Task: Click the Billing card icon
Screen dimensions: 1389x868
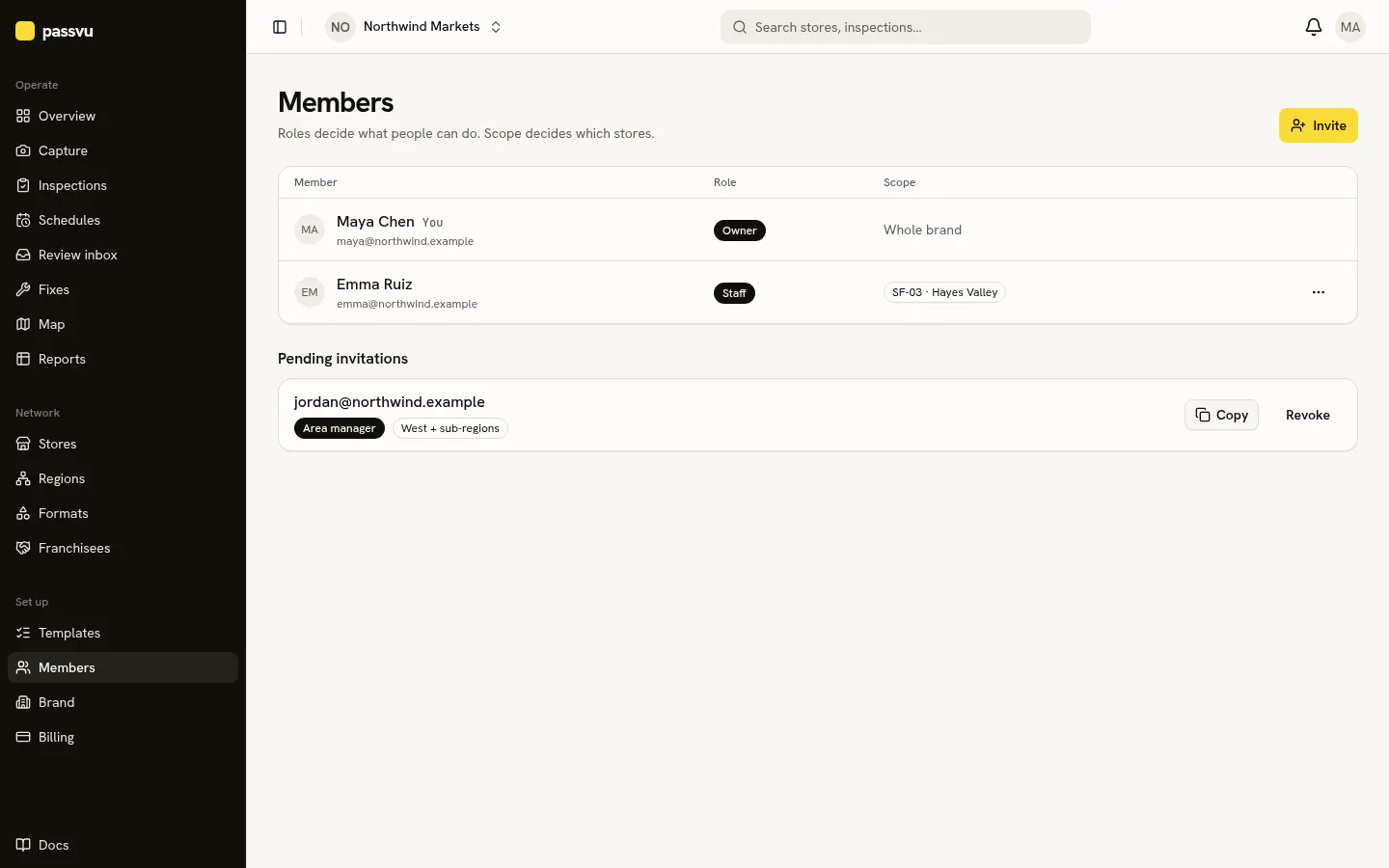Action: coord(23,737)
